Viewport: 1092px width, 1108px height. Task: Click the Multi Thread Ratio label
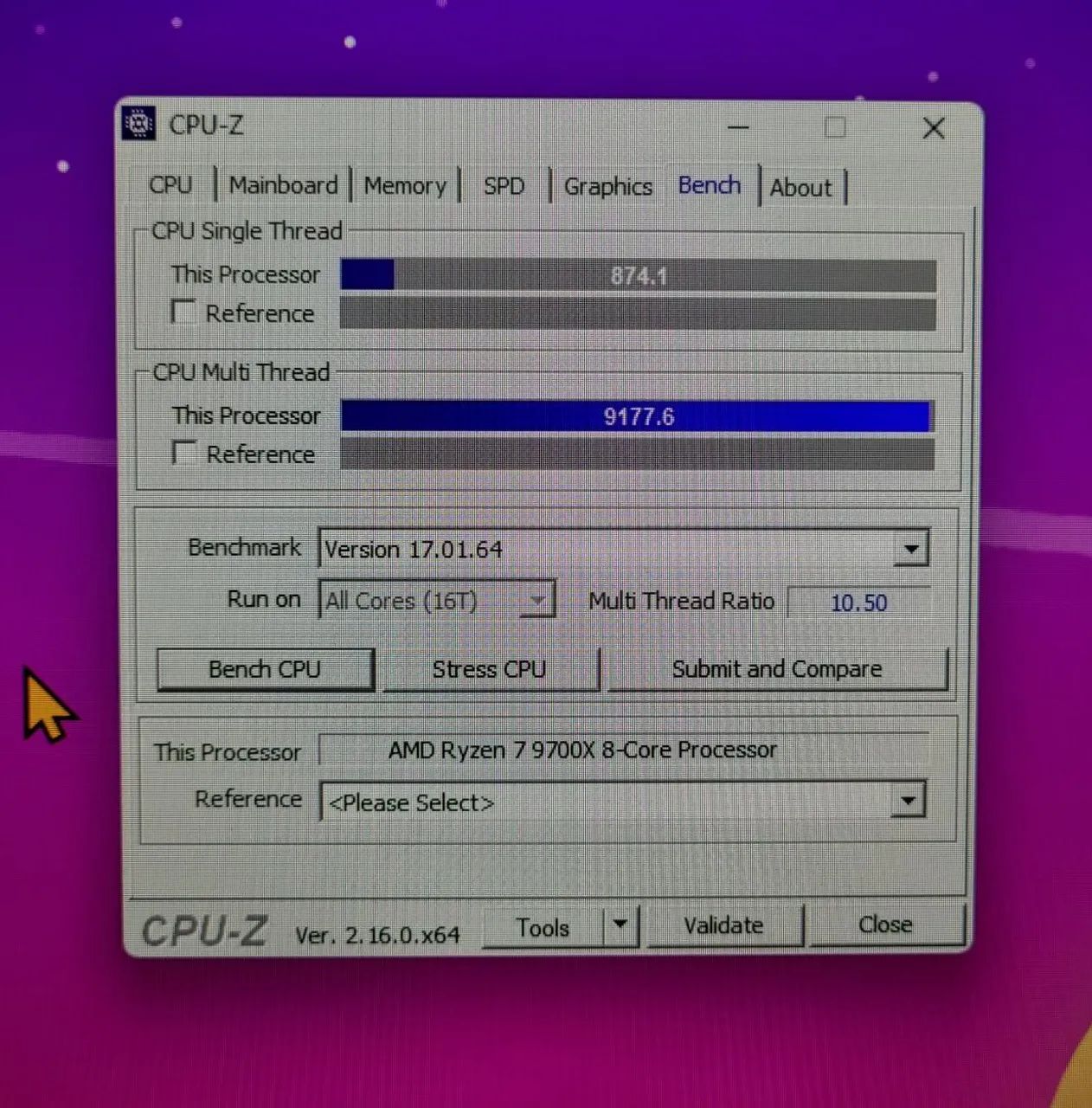[x=682, y=601]
